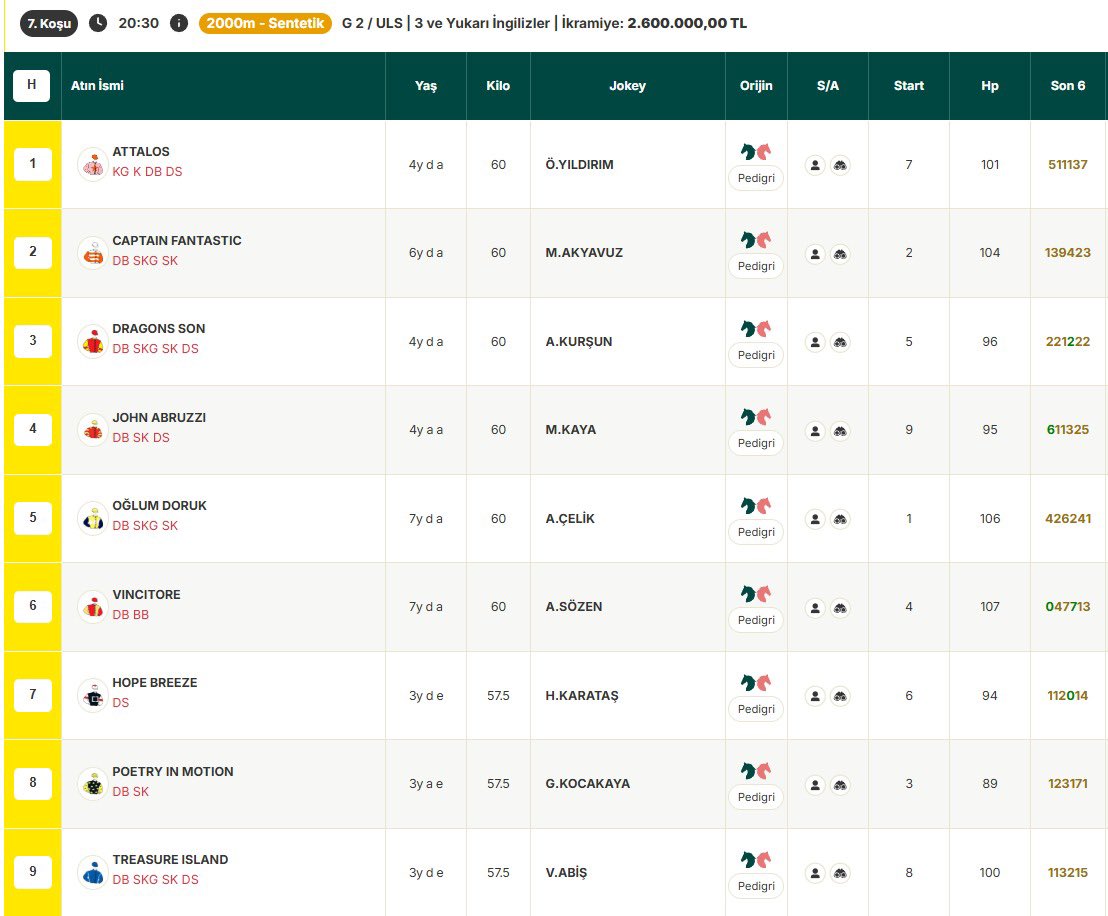Click jockey M.AKYAVUZ
This screenshot has height=916, width=1108.
(x=584, y=252)
